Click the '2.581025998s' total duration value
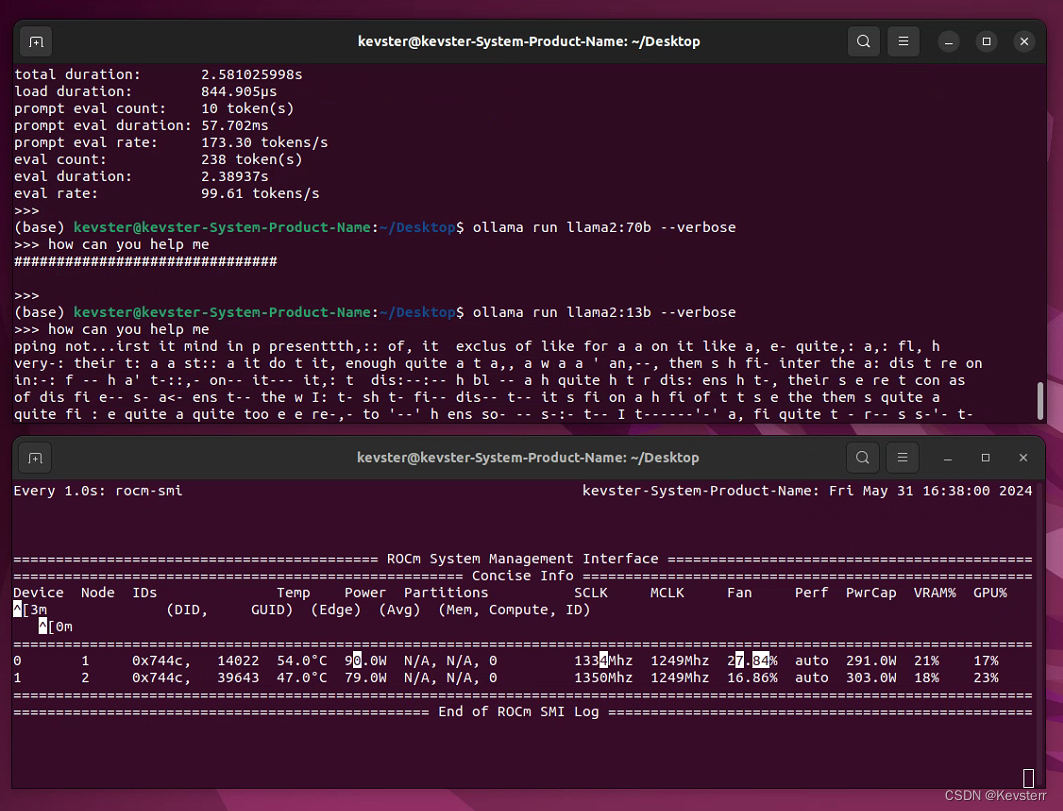Viewport: 1063px width, 811px height. click(252, 75)
